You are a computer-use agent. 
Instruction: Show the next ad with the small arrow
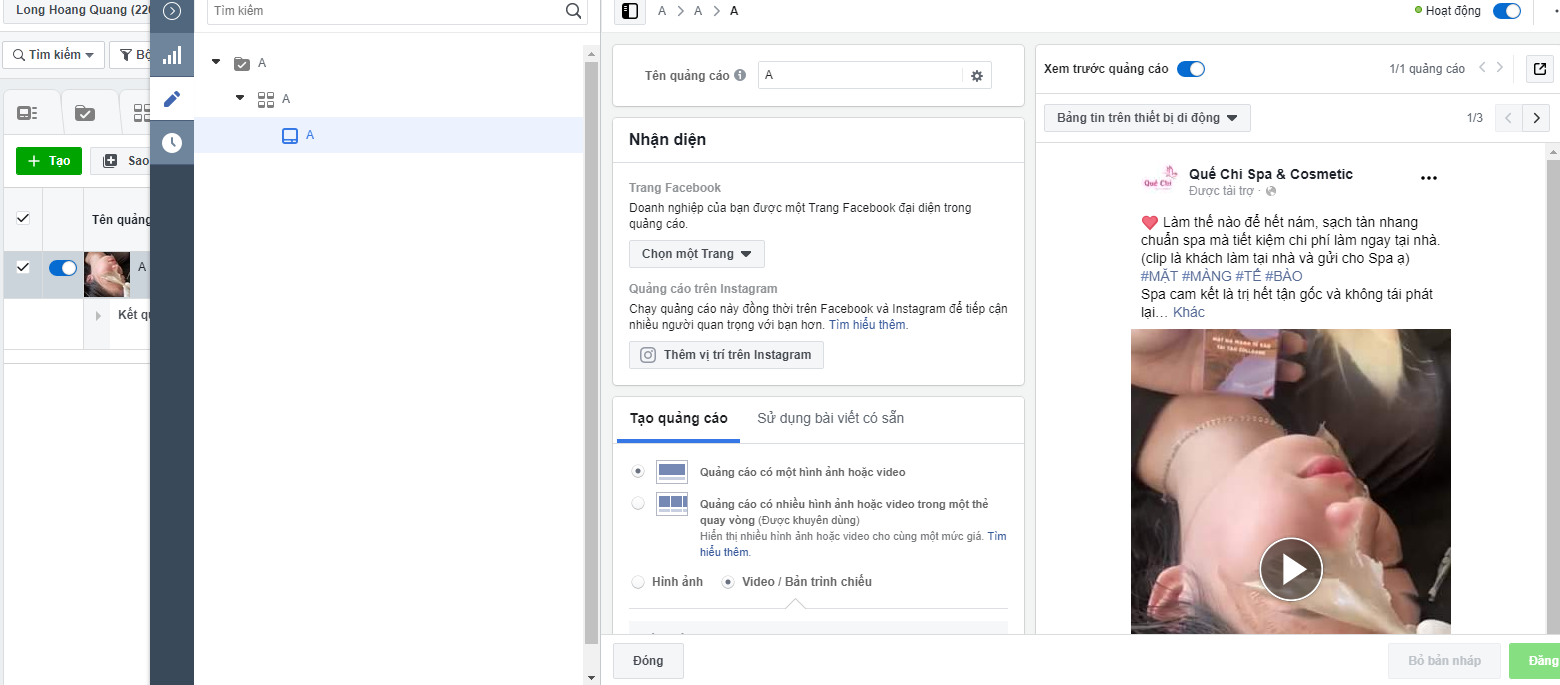click(x=1499, y=68)
